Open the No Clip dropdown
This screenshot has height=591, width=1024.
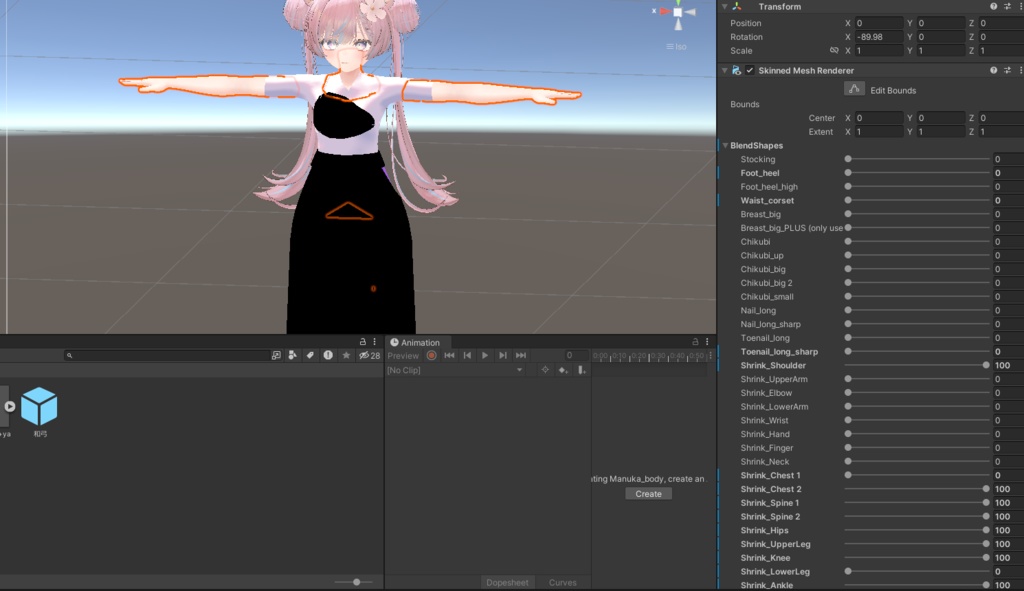pos(455,370)
